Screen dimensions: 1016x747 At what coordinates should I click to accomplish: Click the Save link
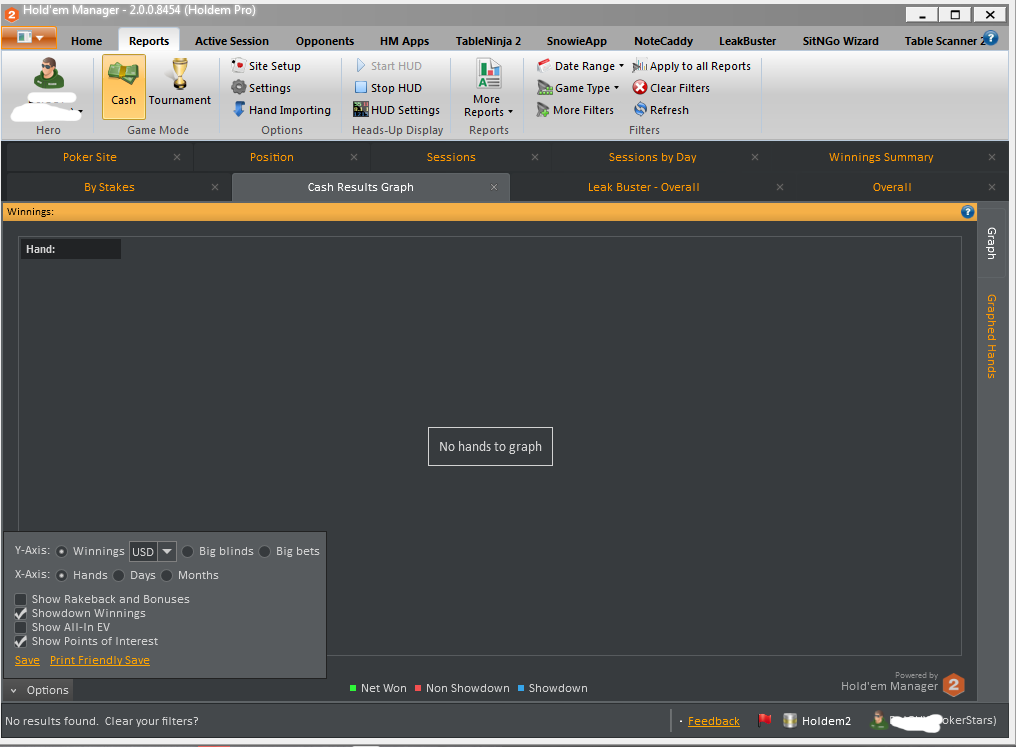coord(27,660)
